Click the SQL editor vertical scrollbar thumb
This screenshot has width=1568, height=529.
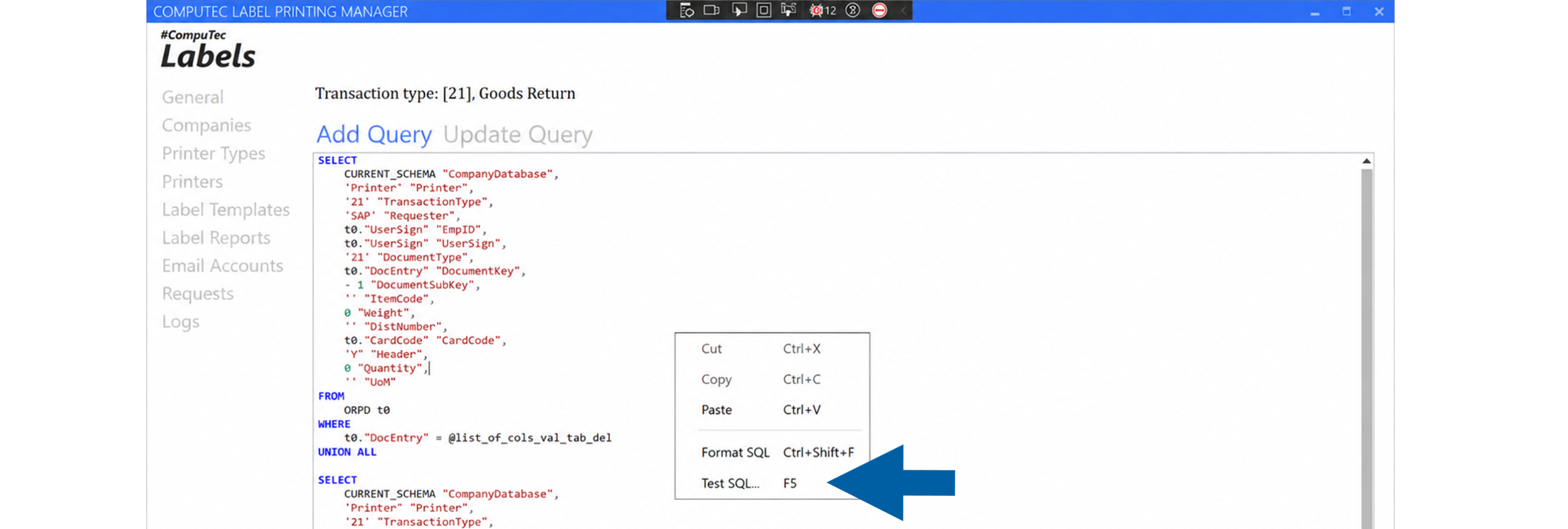[x=1367, y=349]
